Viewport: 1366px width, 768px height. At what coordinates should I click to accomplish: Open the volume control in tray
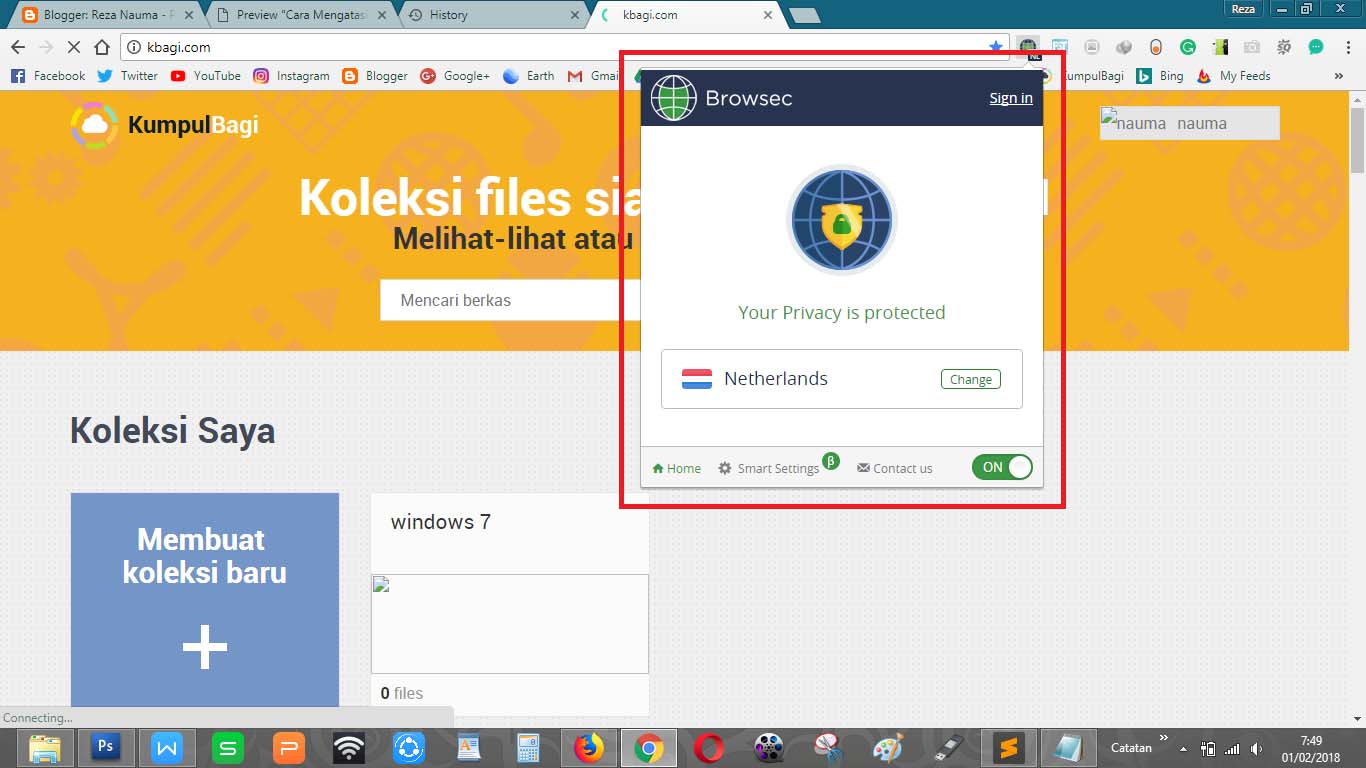(x=1255, y=748)
